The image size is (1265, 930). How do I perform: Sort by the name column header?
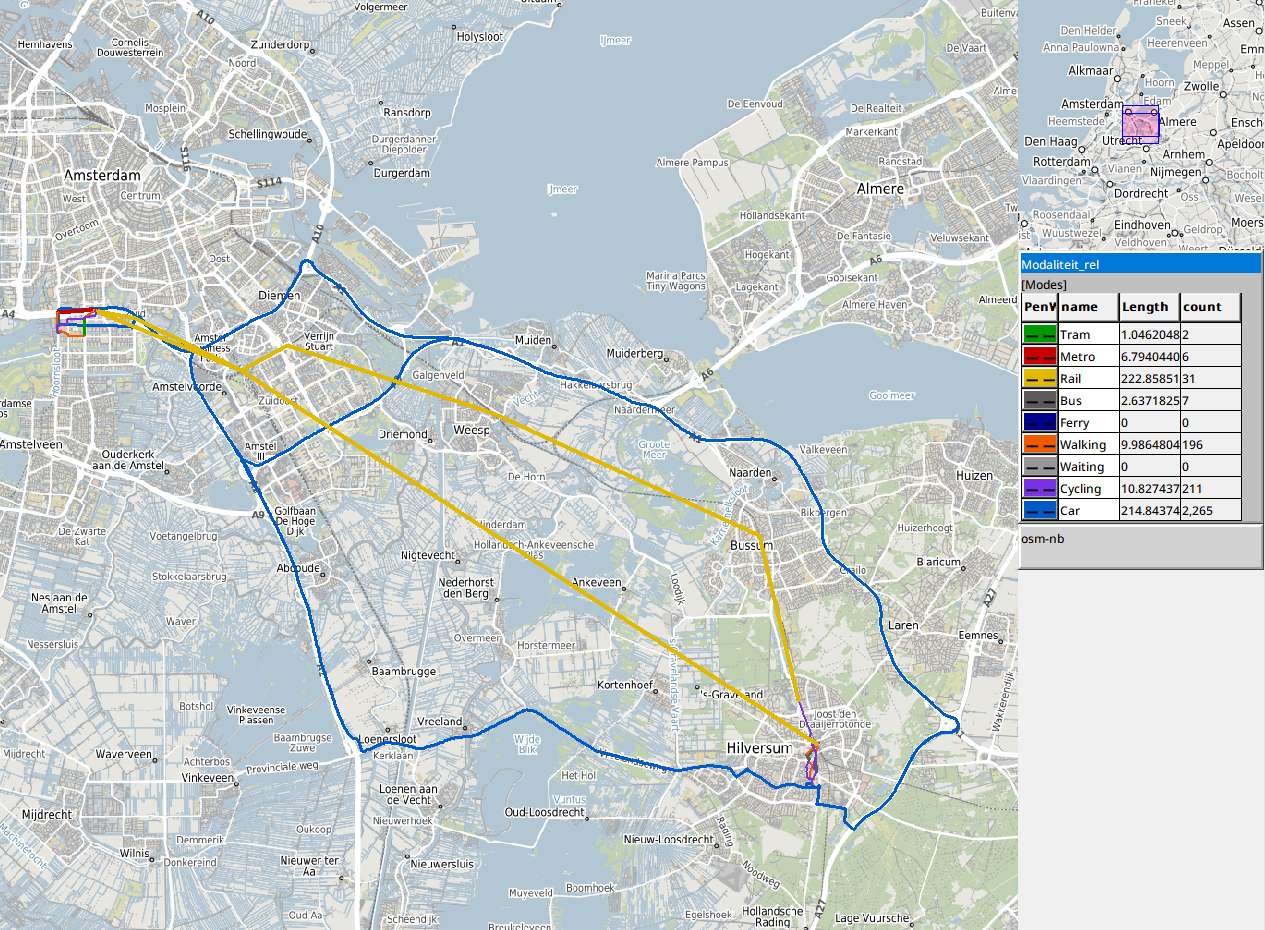[x=1088, y=307]
